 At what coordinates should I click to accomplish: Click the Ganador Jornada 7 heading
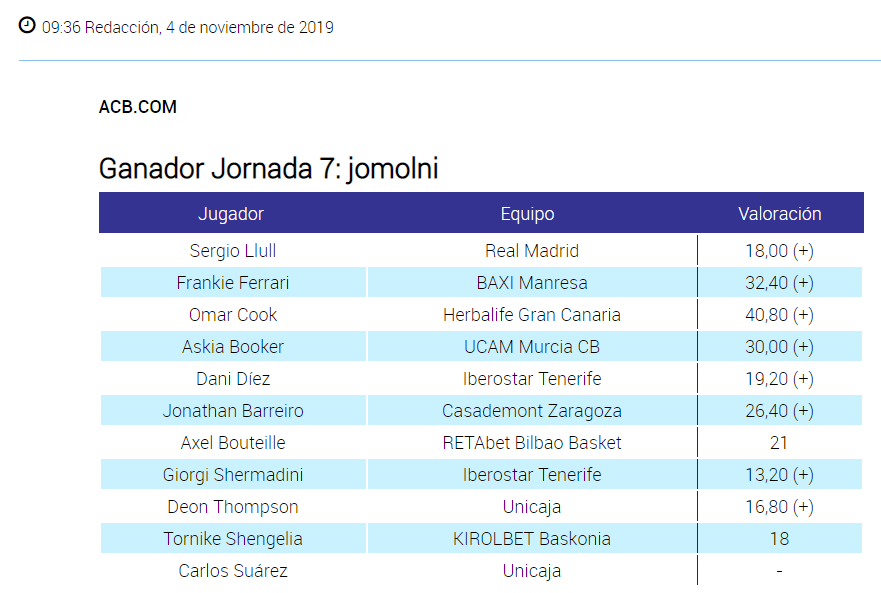(268, 169)
